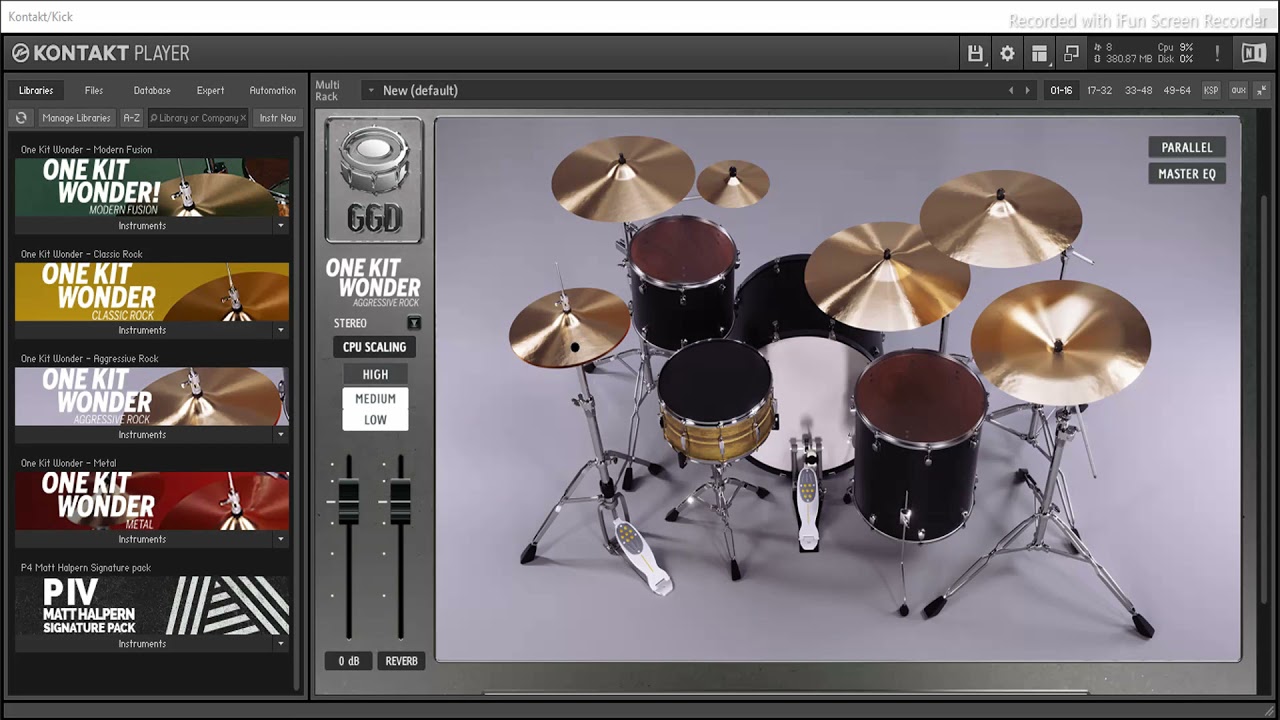Image resolution: width=1280 pixels, height=720 pixels.
Task: Hit the top-right crash cymbal
Action: (1000, 218)
